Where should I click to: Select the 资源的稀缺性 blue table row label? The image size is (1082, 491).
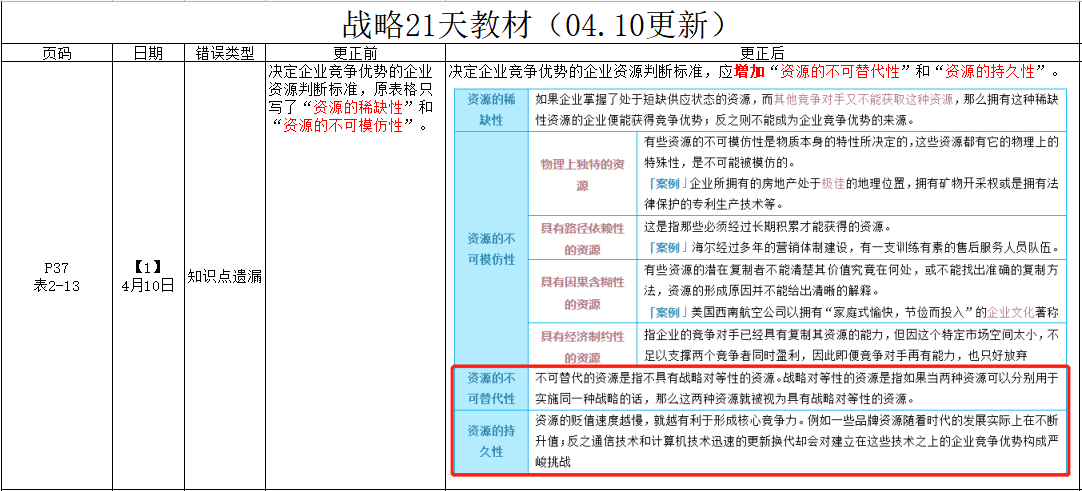click(491, 109)
